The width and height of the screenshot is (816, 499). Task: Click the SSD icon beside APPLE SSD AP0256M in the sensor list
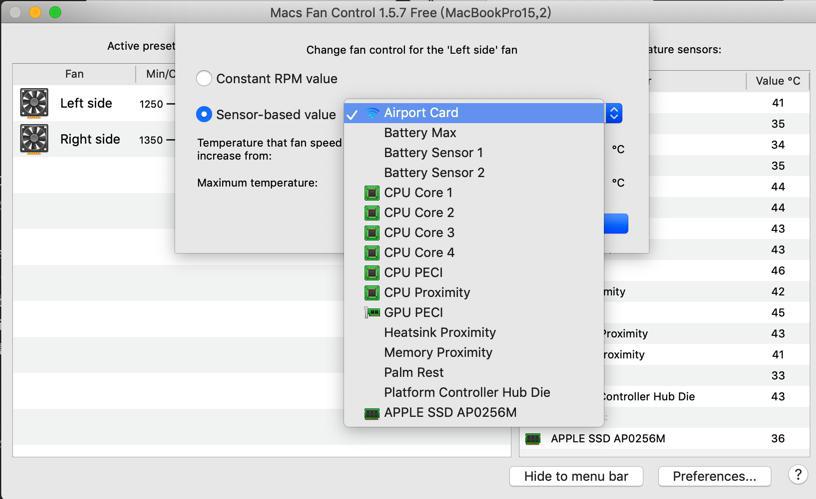[x=533, y=439]
